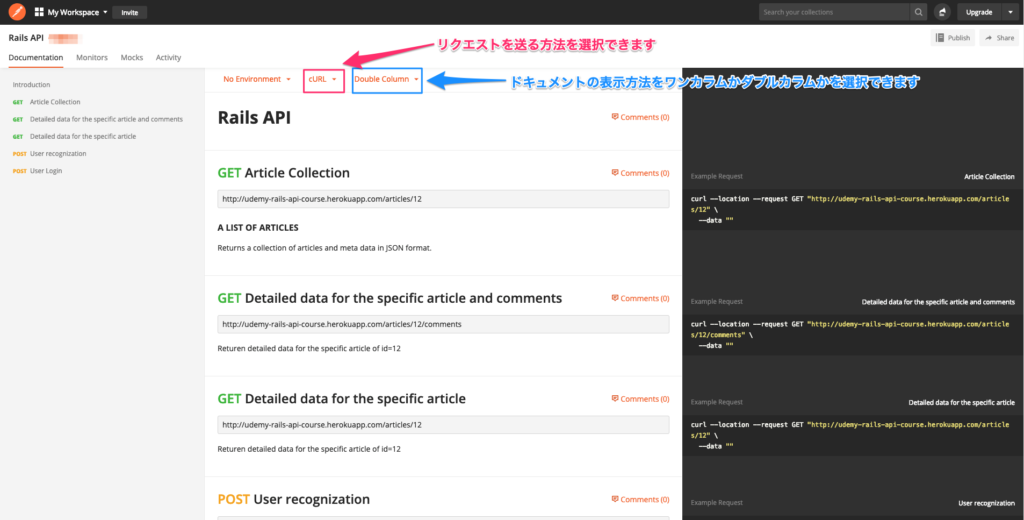Focus the Search your collections field

tap(832, 12)
